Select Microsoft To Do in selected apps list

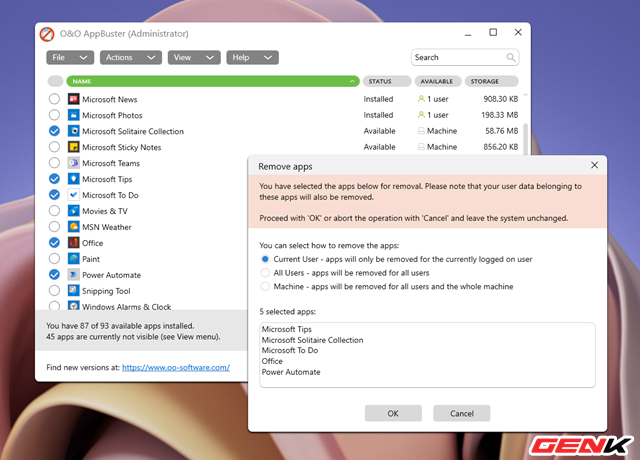click(290, 350)
